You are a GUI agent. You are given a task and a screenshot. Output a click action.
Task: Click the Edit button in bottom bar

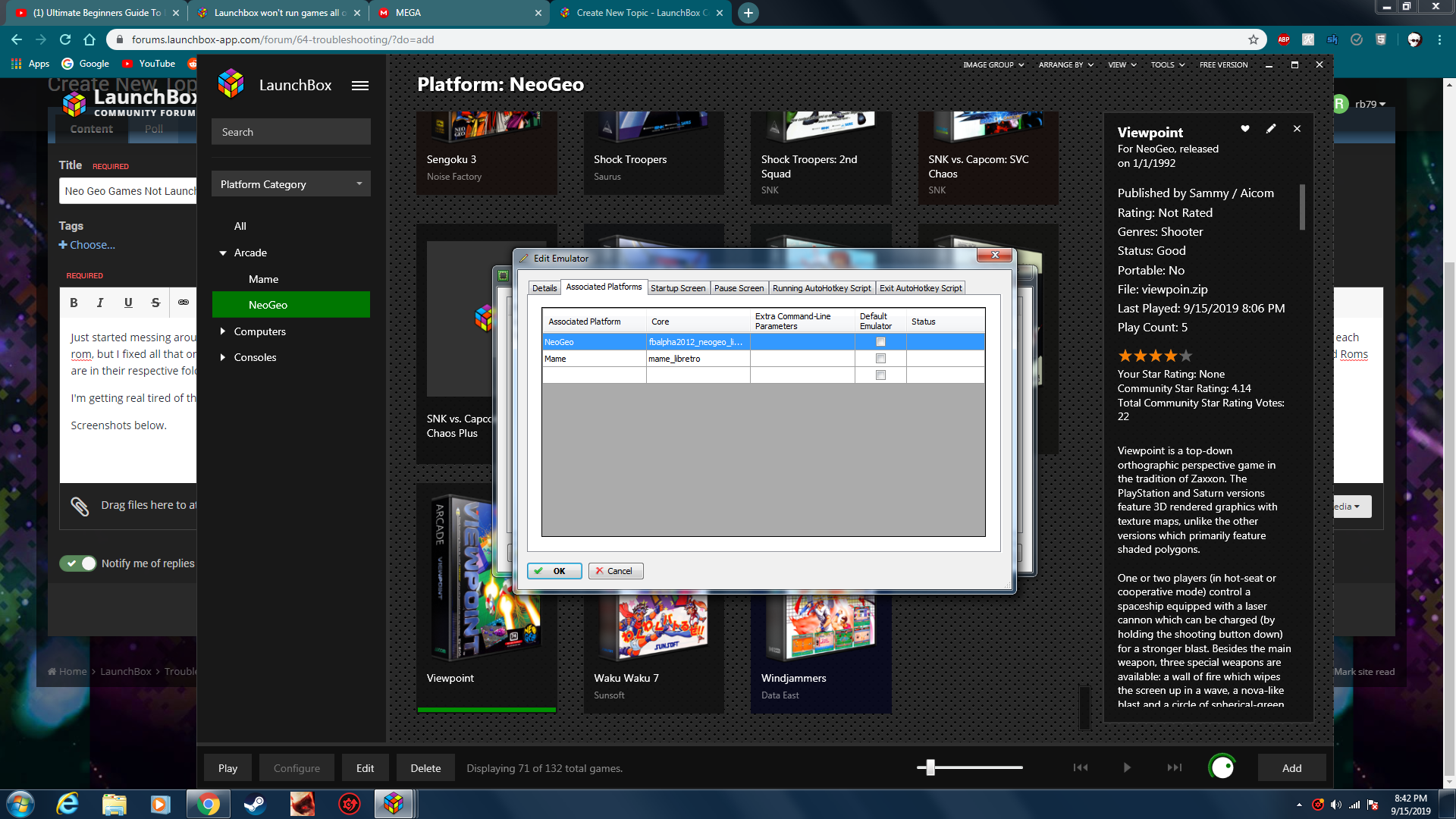coord(365,768)
